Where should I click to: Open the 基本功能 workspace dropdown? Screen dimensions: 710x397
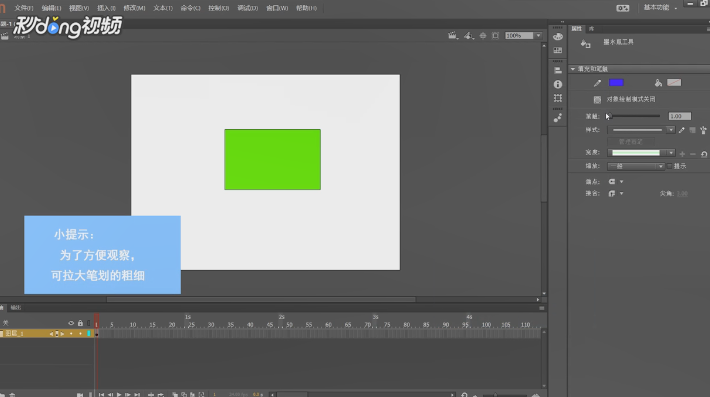660,8
